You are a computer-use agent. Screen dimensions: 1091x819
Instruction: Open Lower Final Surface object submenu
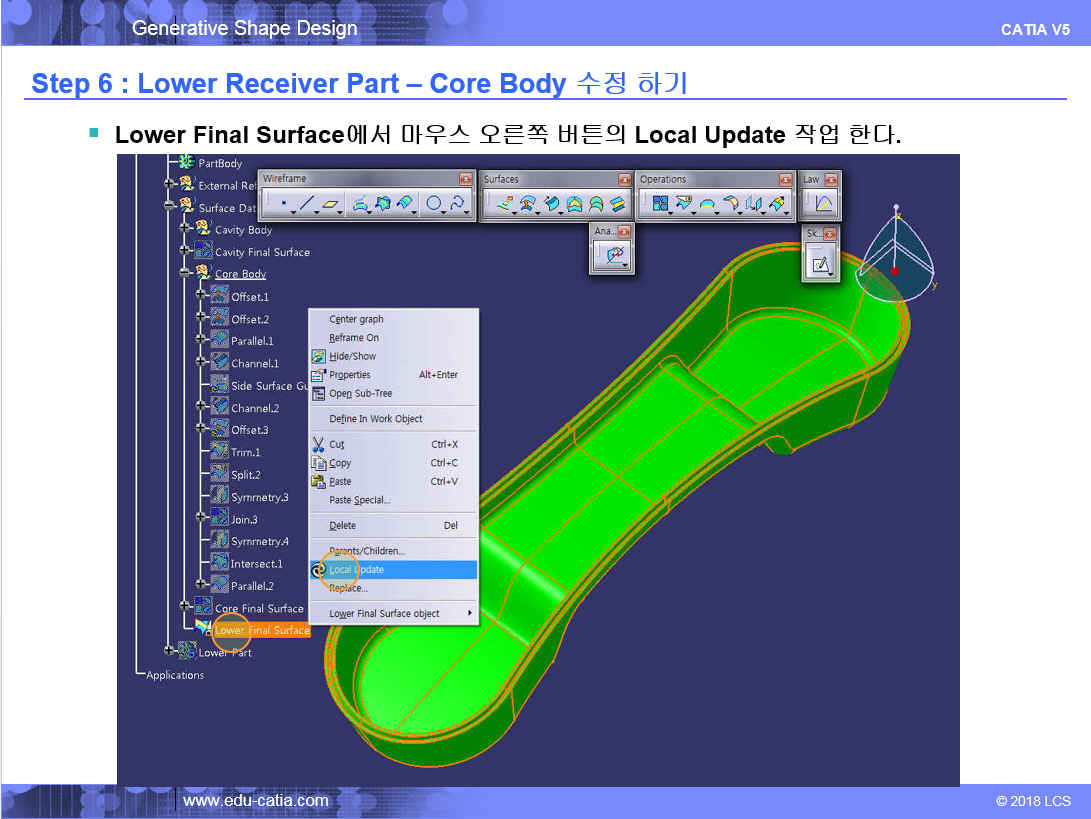point(392,613)
